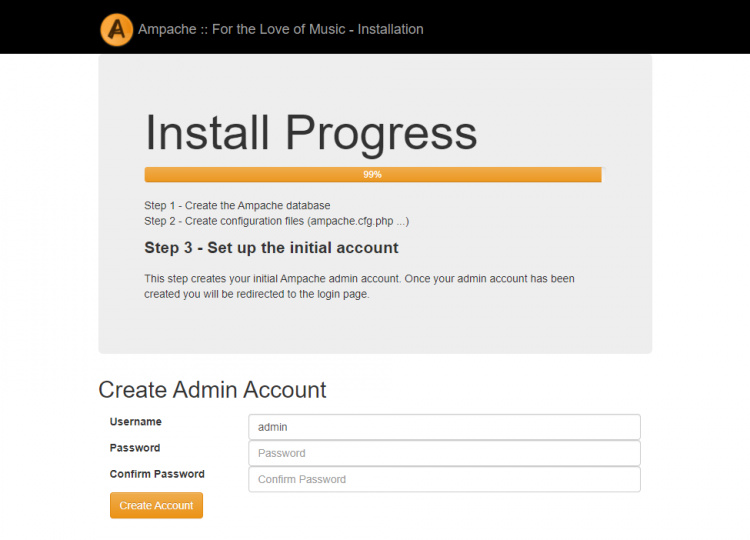Focus the Confirm Password input field
This screenshot has height=540, width=750.
pos(444,479)
